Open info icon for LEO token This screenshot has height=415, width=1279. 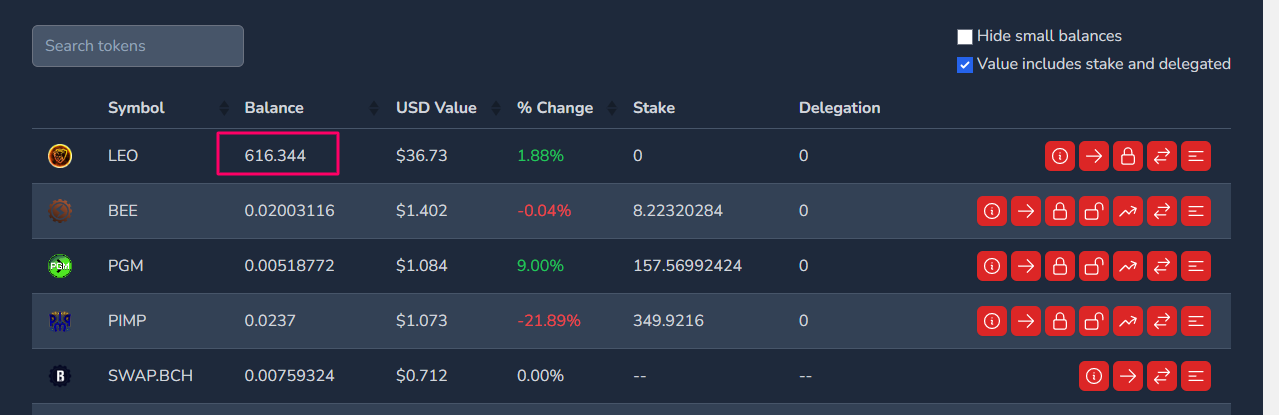point(1060,156)
